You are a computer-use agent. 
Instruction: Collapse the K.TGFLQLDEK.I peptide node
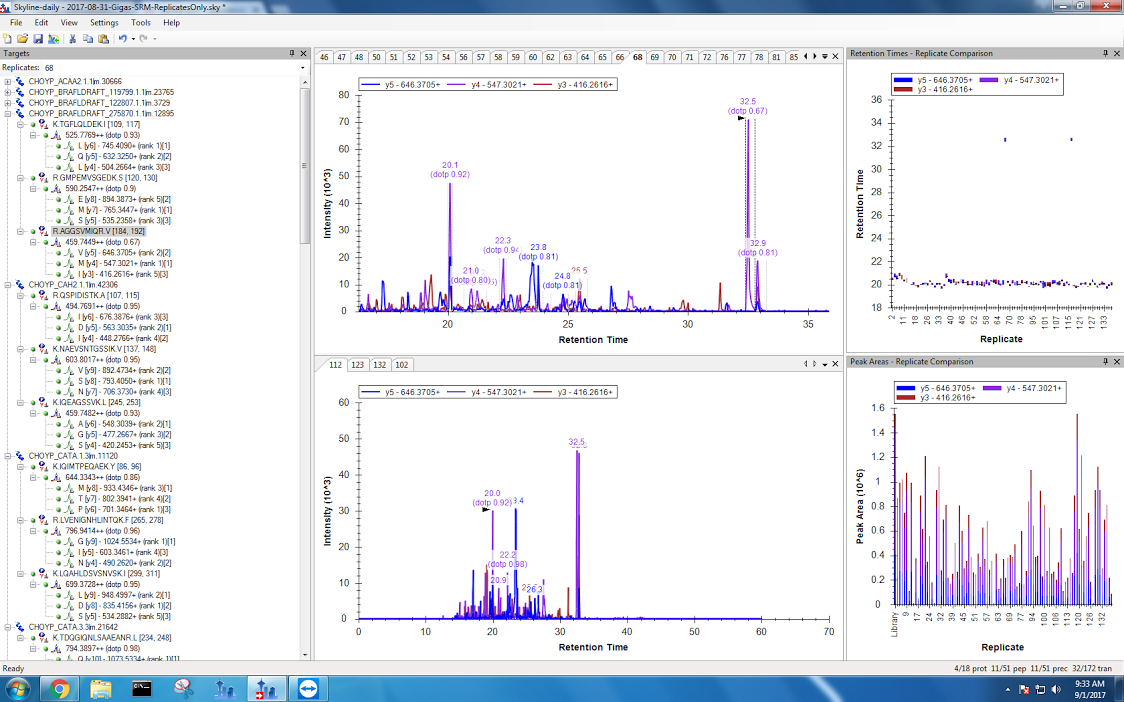(x=20, y=124)
